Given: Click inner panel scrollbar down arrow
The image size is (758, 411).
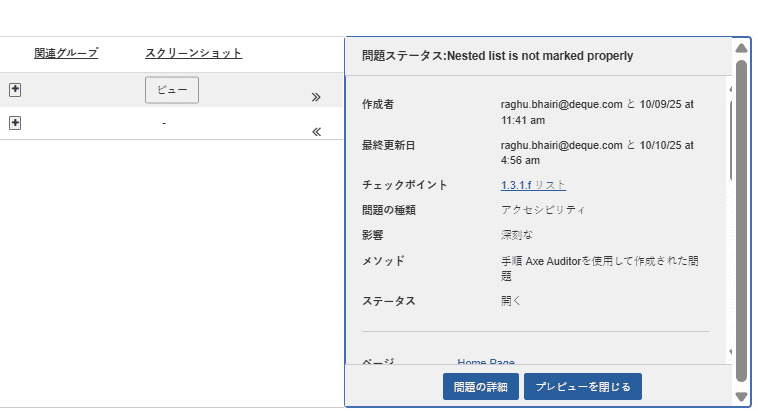Looking at the screenshot, I should pyautogui.click(x=731, y=352).
